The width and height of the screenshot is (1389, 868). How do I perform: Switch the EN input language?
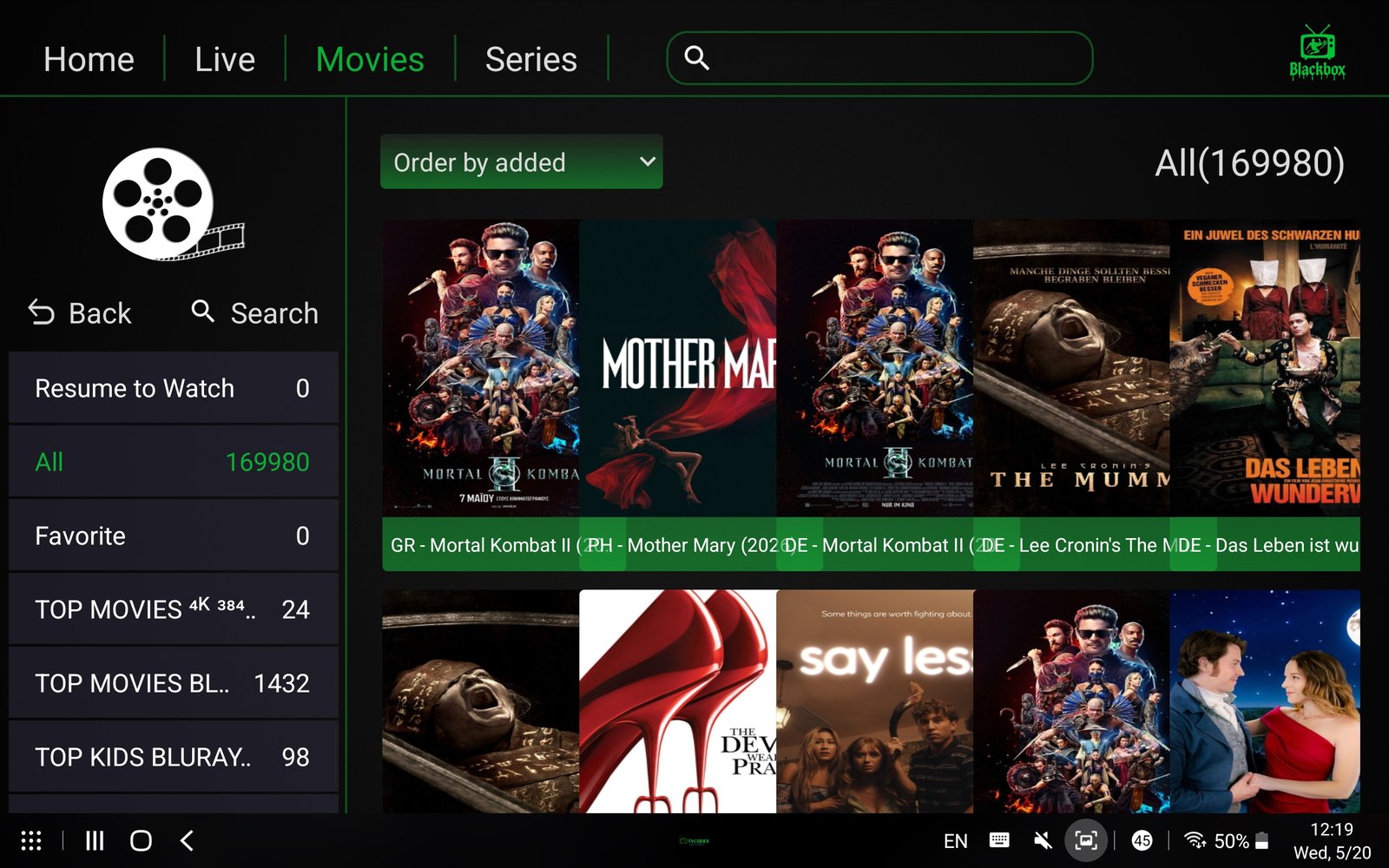[956, 841]
